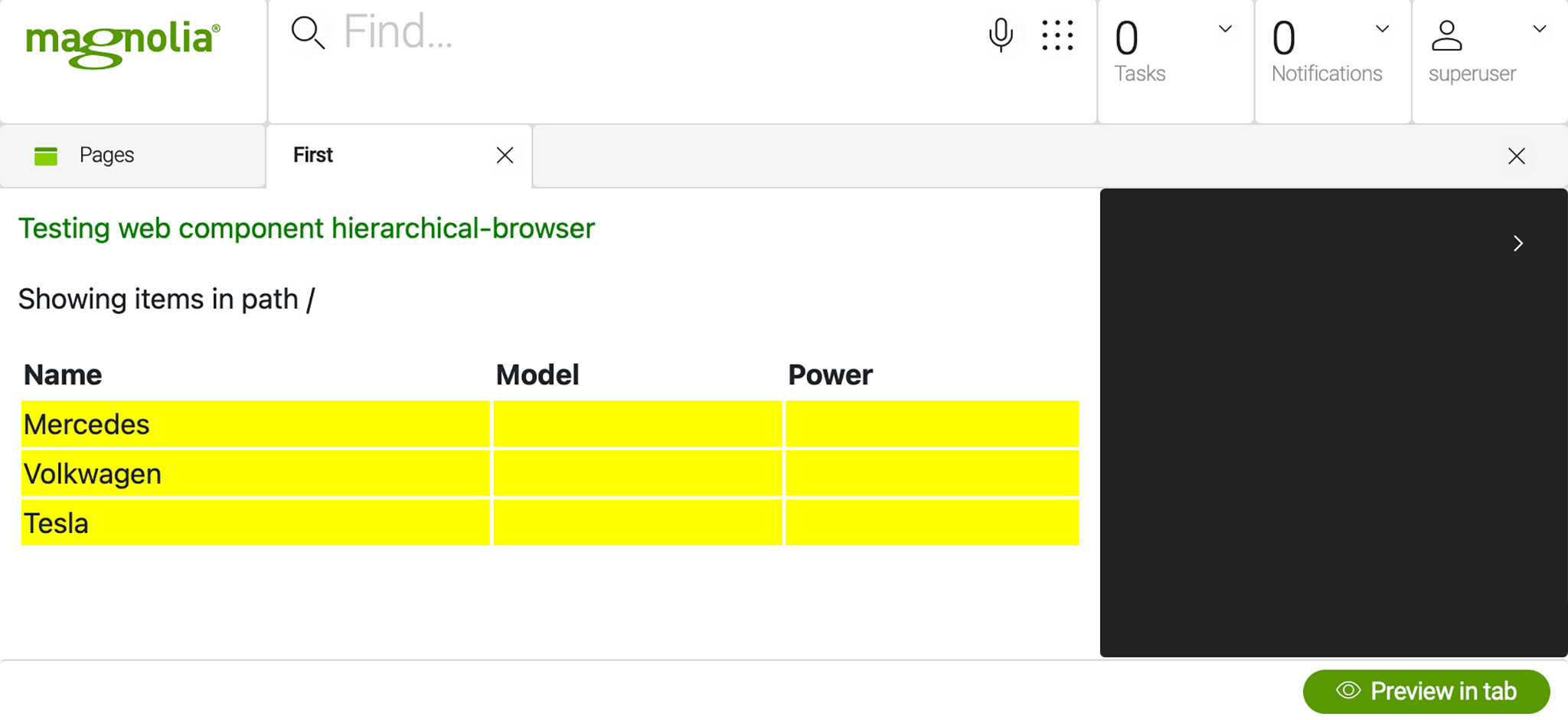Open the app launcher grid icon
Viewport: 1568px width, 720px height.
point(1058,34)
